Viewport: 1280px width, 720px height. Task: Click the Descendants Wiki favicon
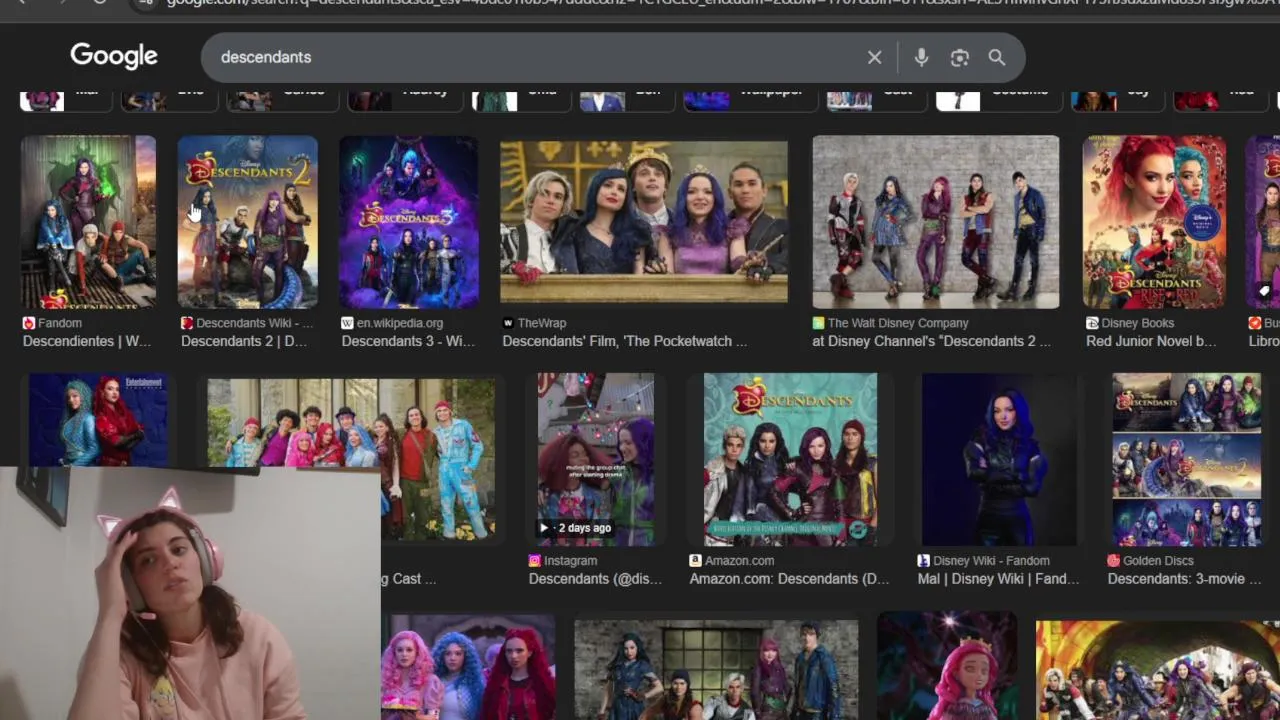click(x=187, y=323)
